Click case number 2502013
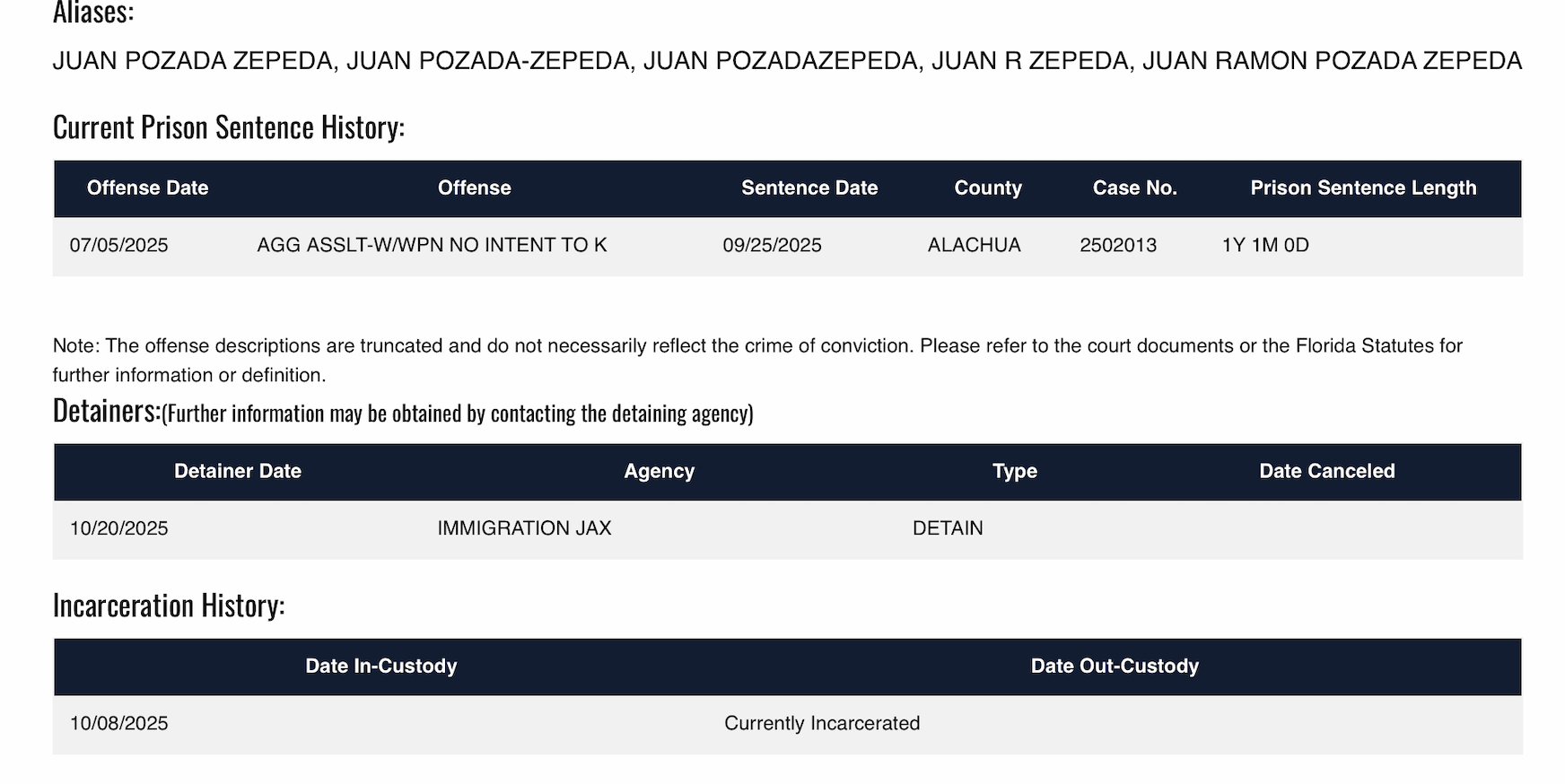This screenshot has width=1565, height=784. 1117,246
